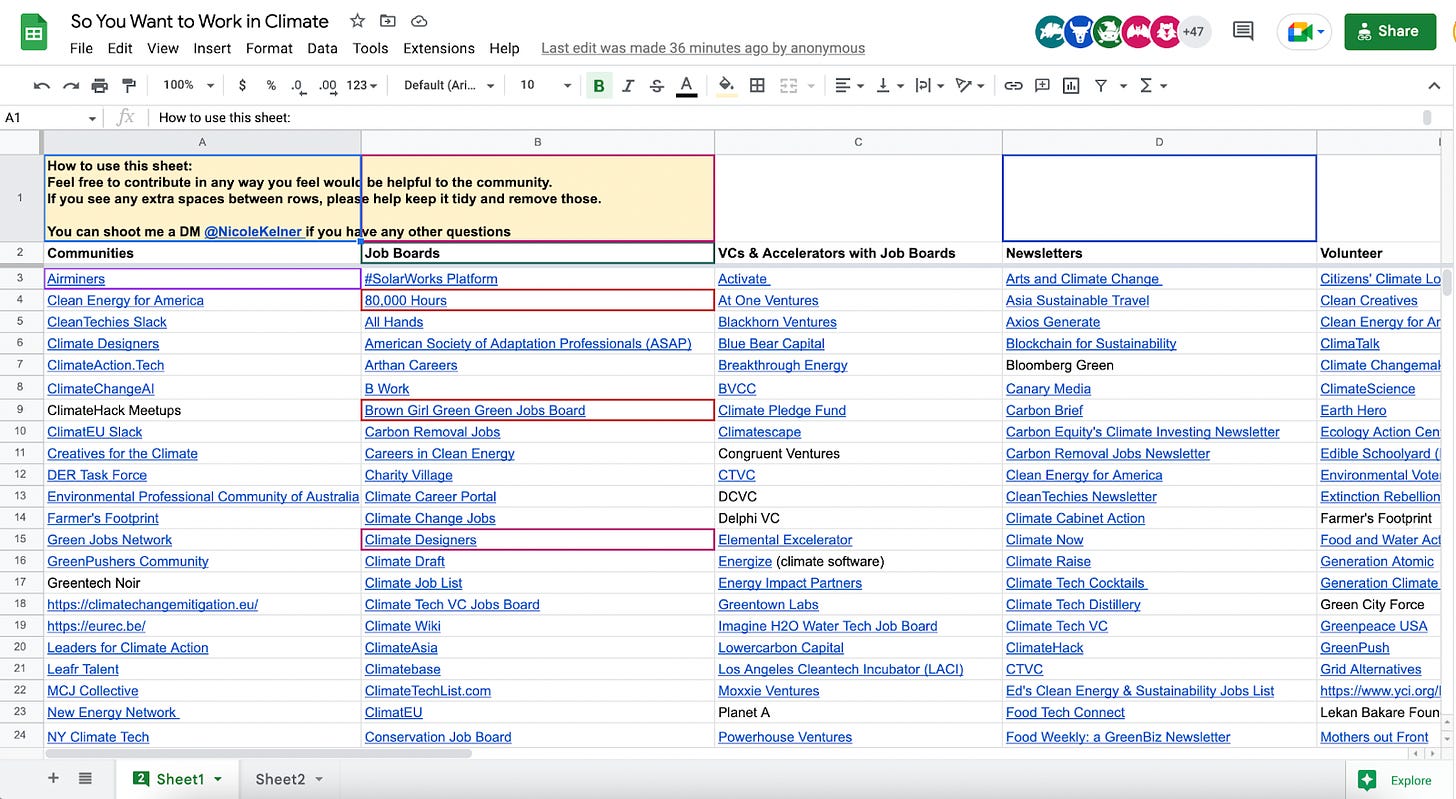Screen dimensions: 1456x799
Task: Click the redo arrow icon
Action: tap(71, 86)
